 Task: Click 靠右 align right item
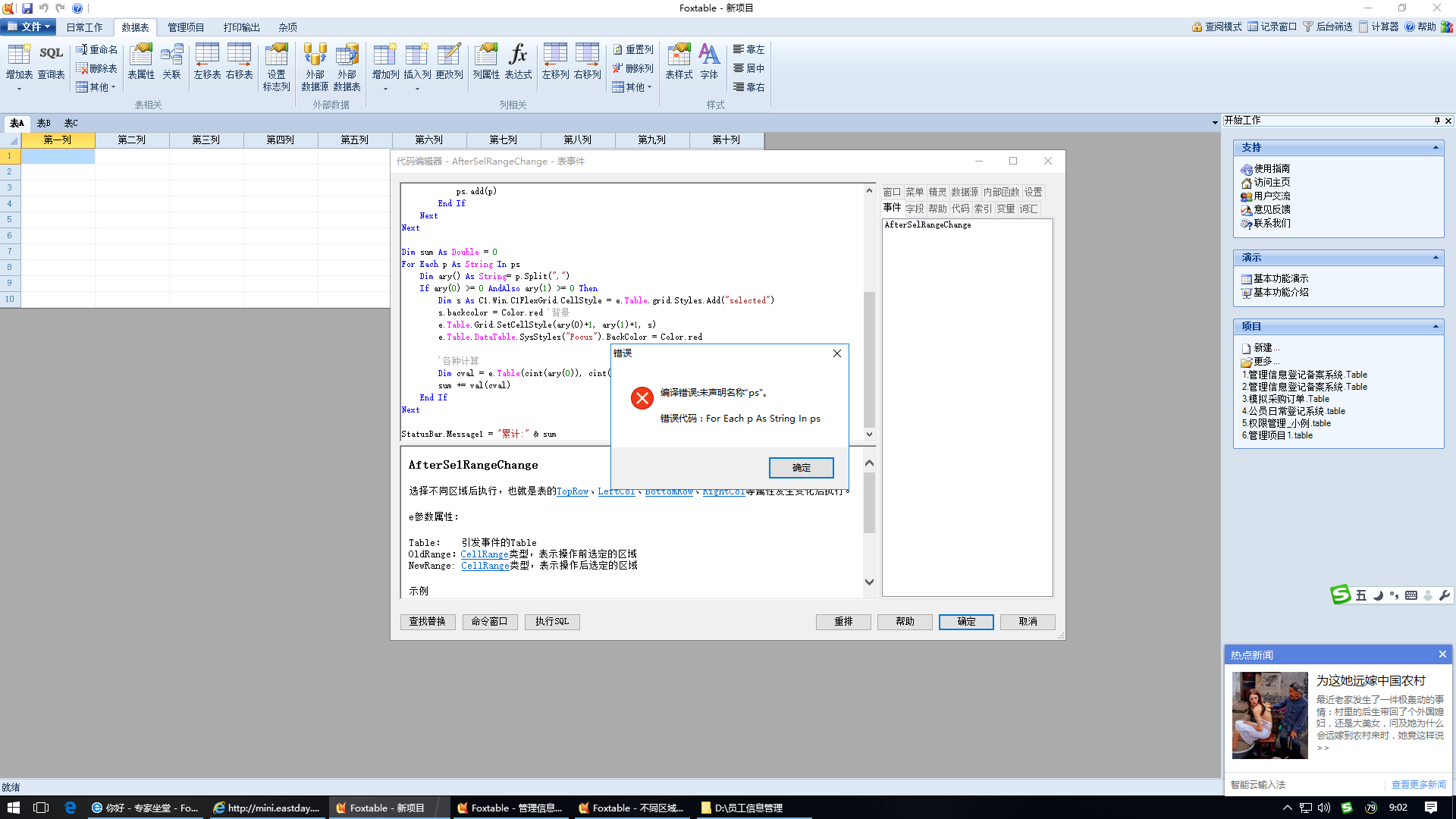pyautogui.click(x=748, y=87)
